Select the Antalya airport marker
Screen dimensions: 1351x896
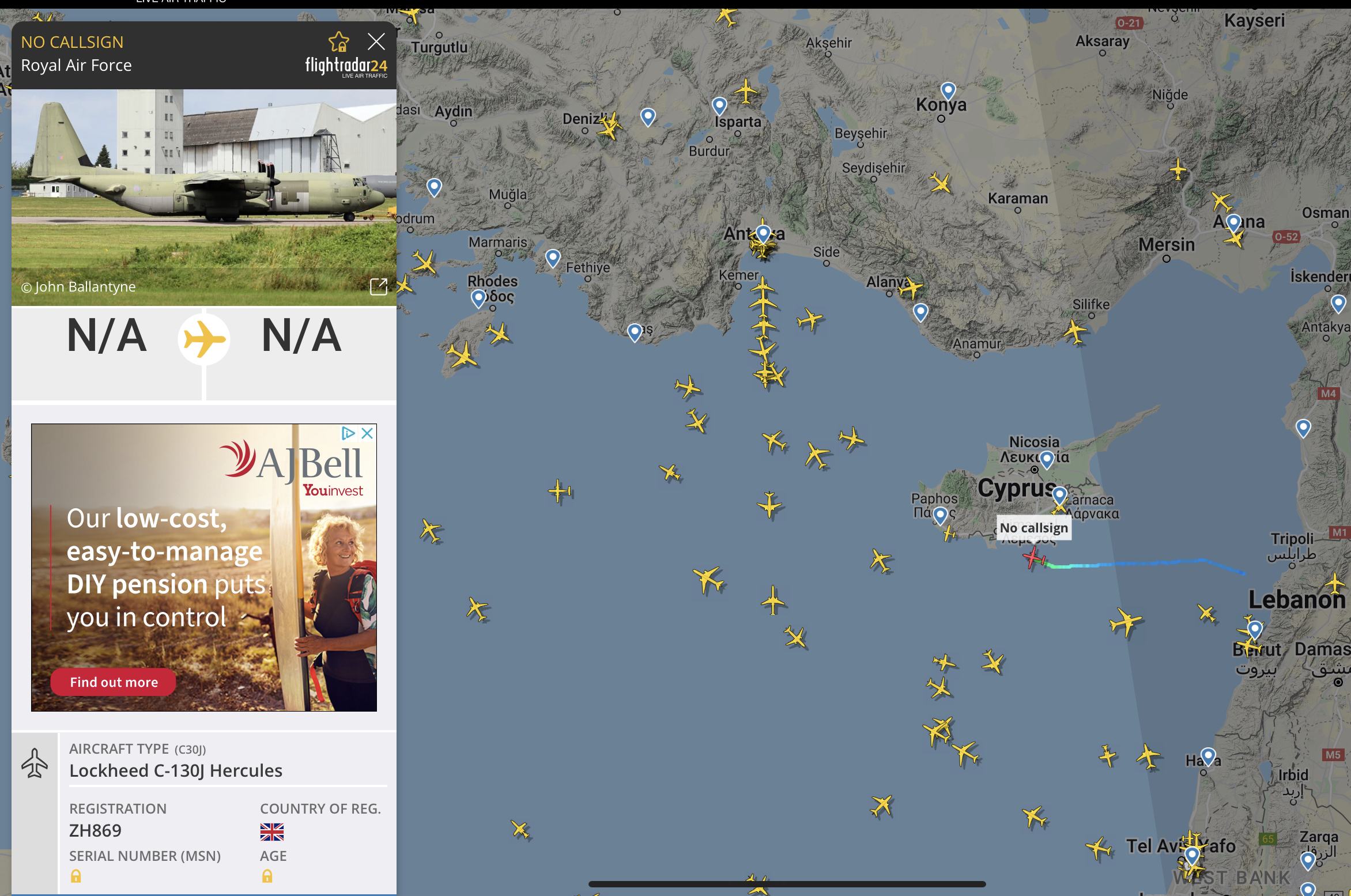point(763,233)
